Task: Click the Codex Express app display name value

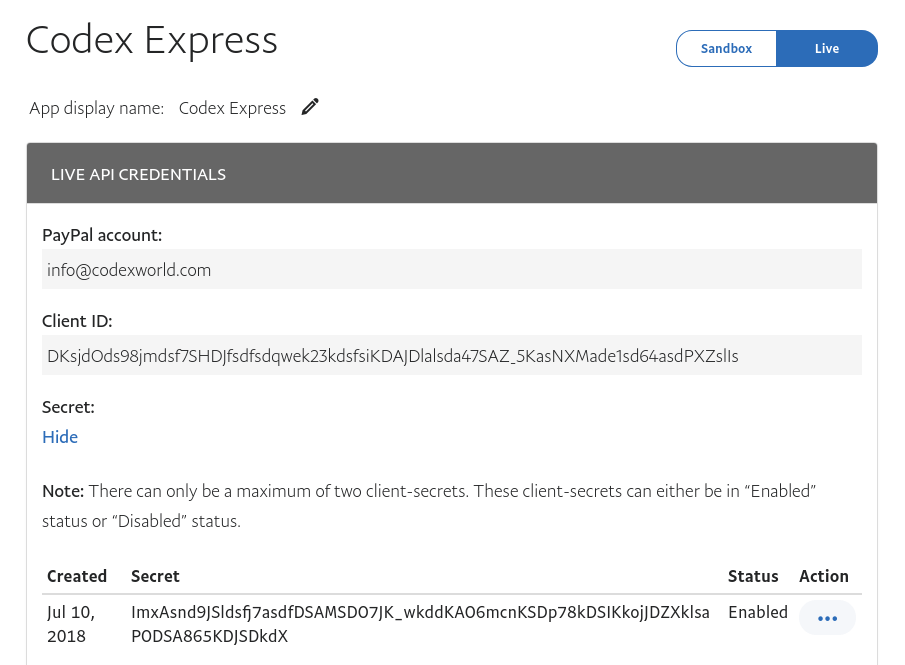Action: 232,108
